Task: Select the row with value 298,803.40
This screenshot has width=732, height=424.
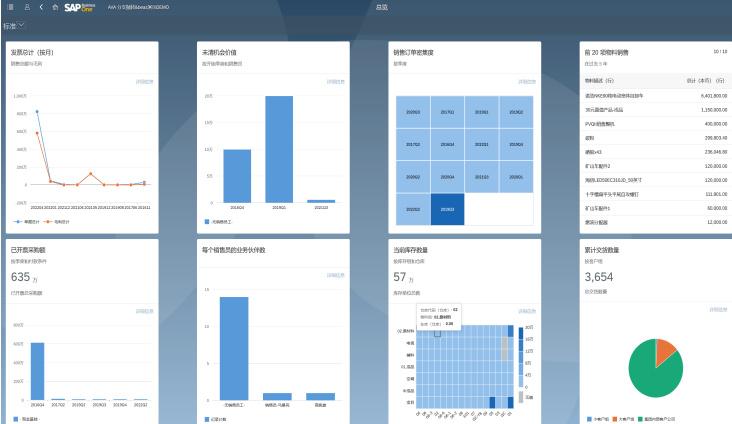Action: (x=656, y=138)
